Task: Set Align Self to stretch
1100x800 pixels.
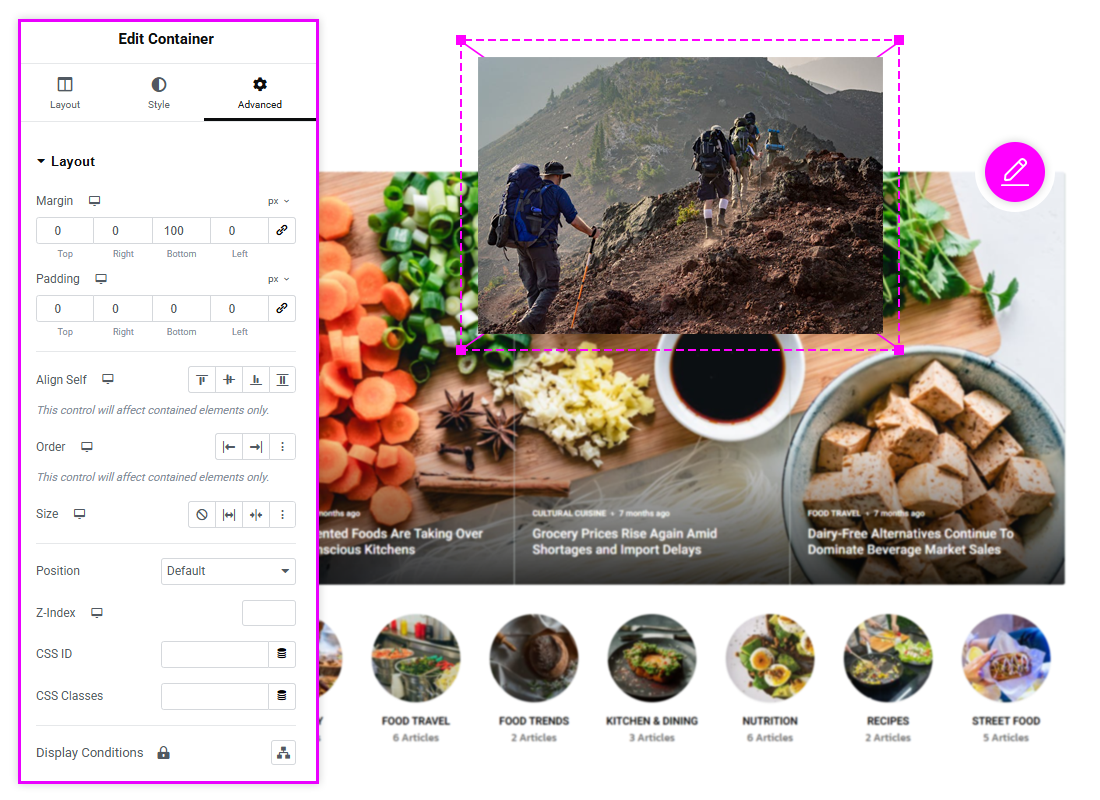Action: pos(283,380)
